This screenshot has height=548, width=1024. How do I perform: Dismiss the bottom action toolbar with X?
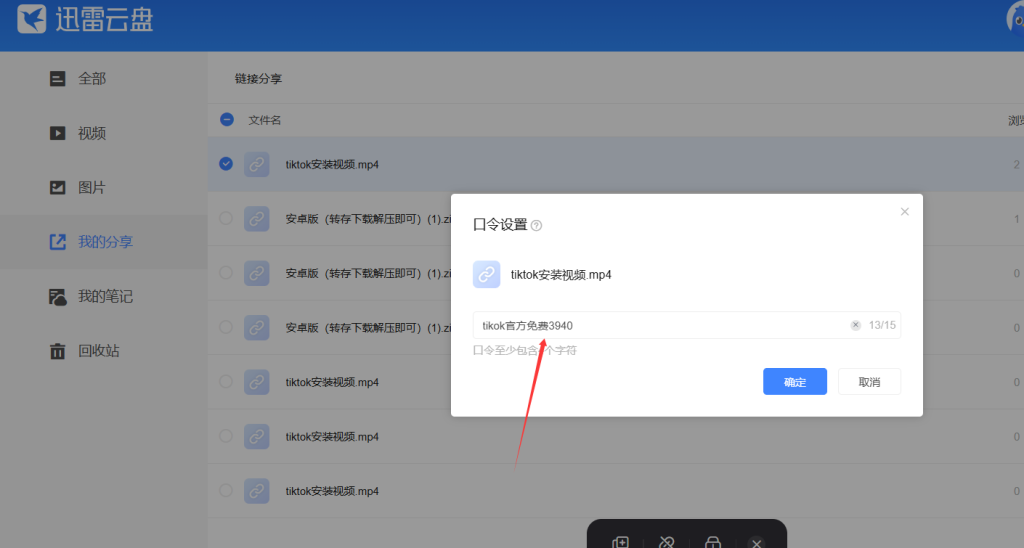point(757,541)
